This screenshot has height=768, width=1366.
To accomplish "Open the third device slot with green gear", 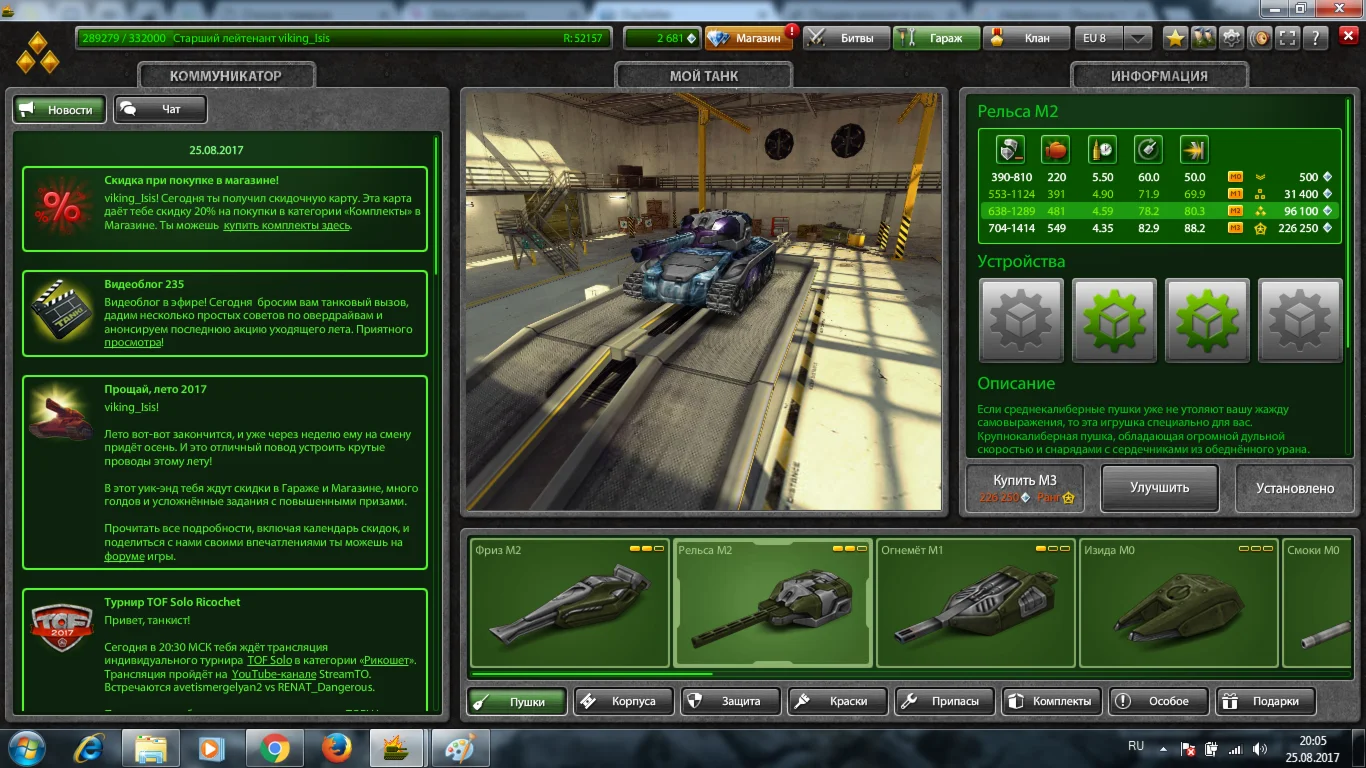I will pyautogui.click(x=1207, y=321).
